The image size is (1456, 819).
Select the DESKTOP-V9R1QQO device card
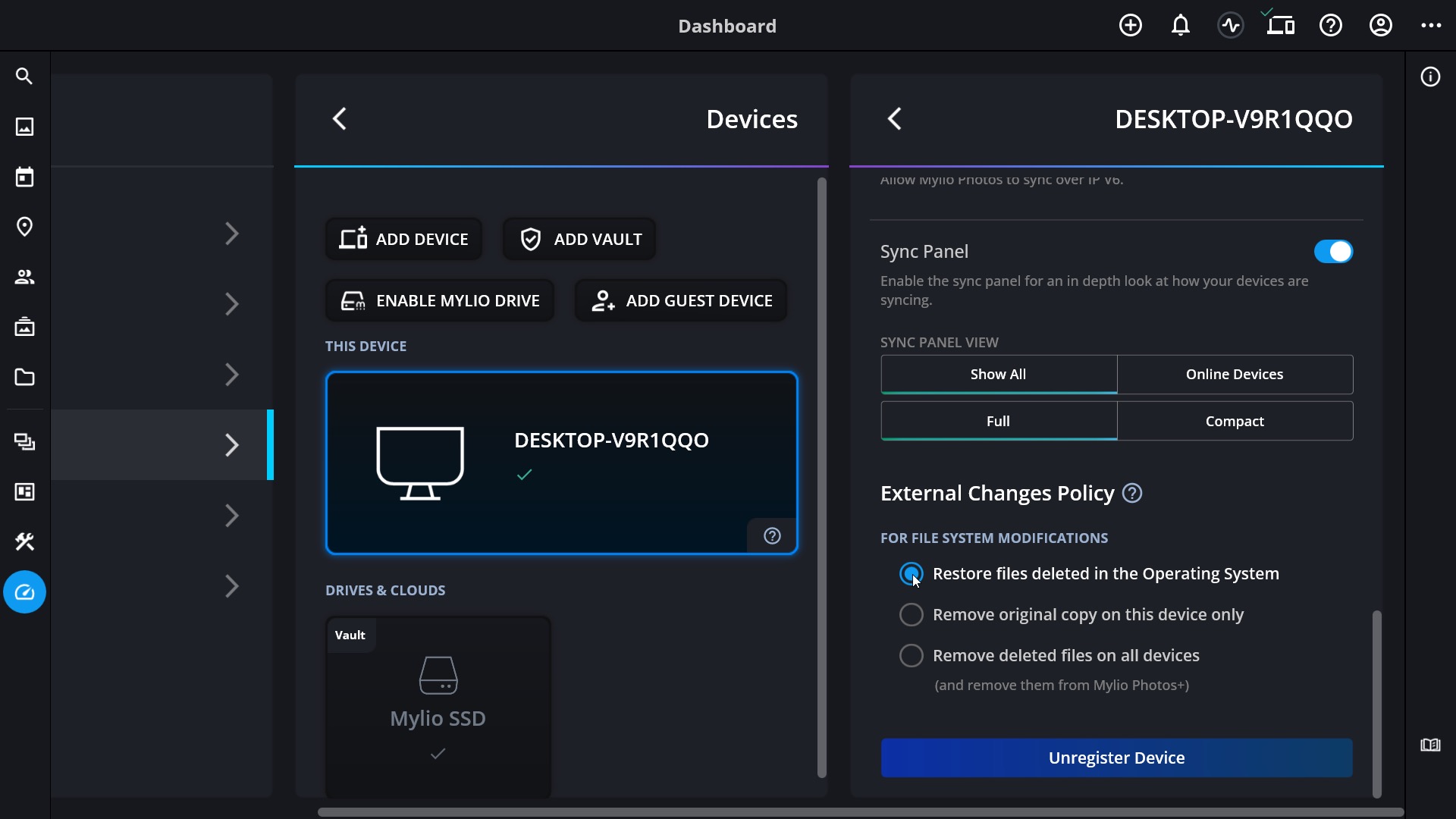coord(561,463)
